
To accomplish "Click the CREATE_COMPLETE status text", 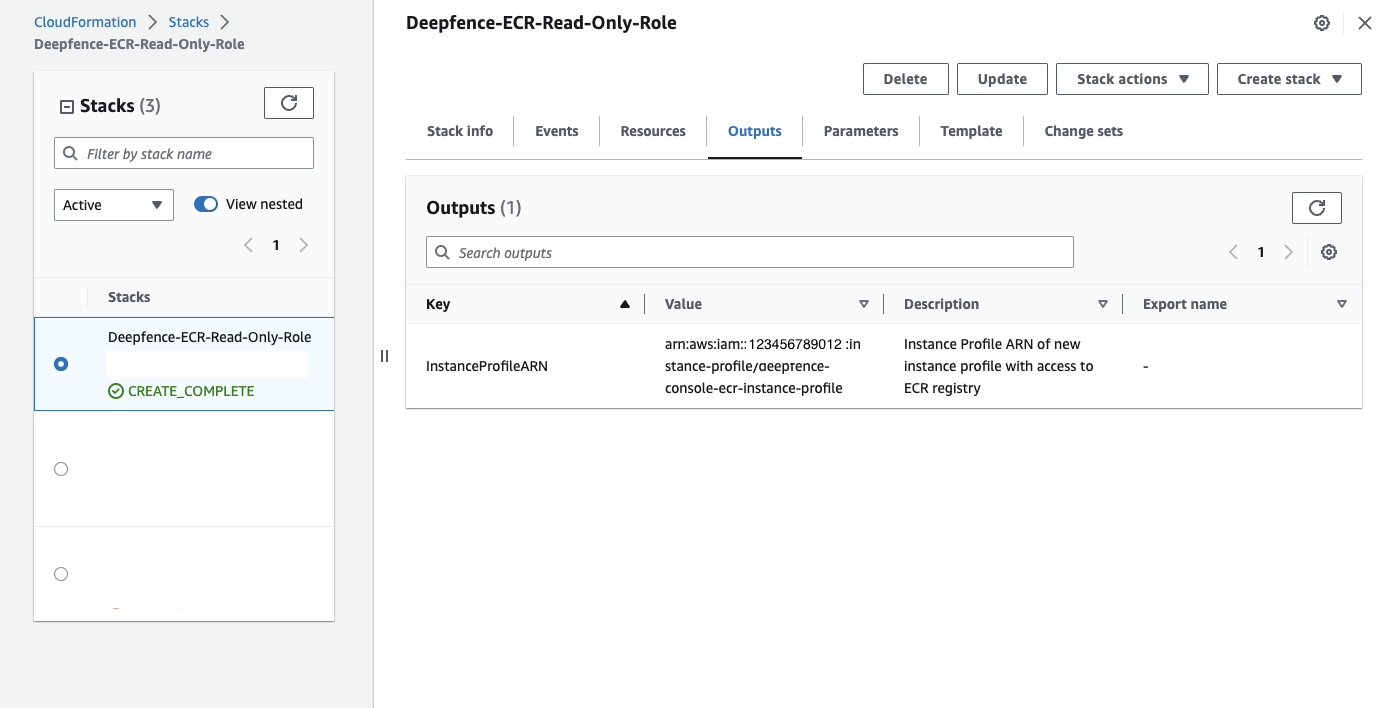I will tap(191, 391).
